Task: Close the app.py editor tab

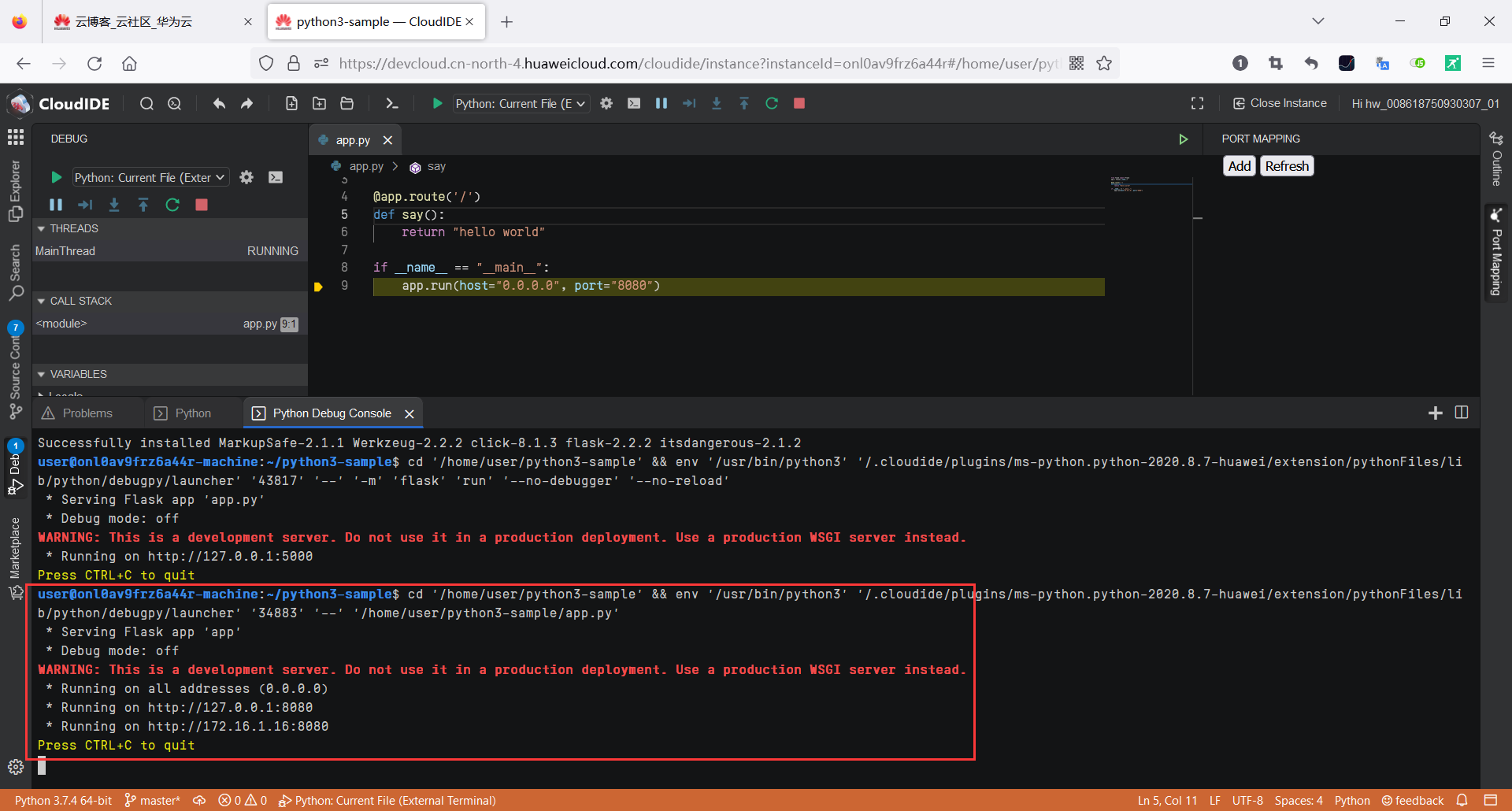Action: click(387, 140)
